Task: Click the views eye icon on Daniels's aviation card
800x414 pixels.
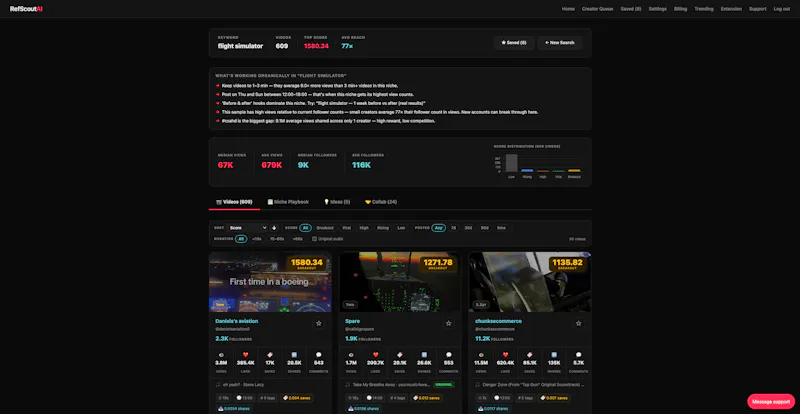Action: click(x=221, y=355)
